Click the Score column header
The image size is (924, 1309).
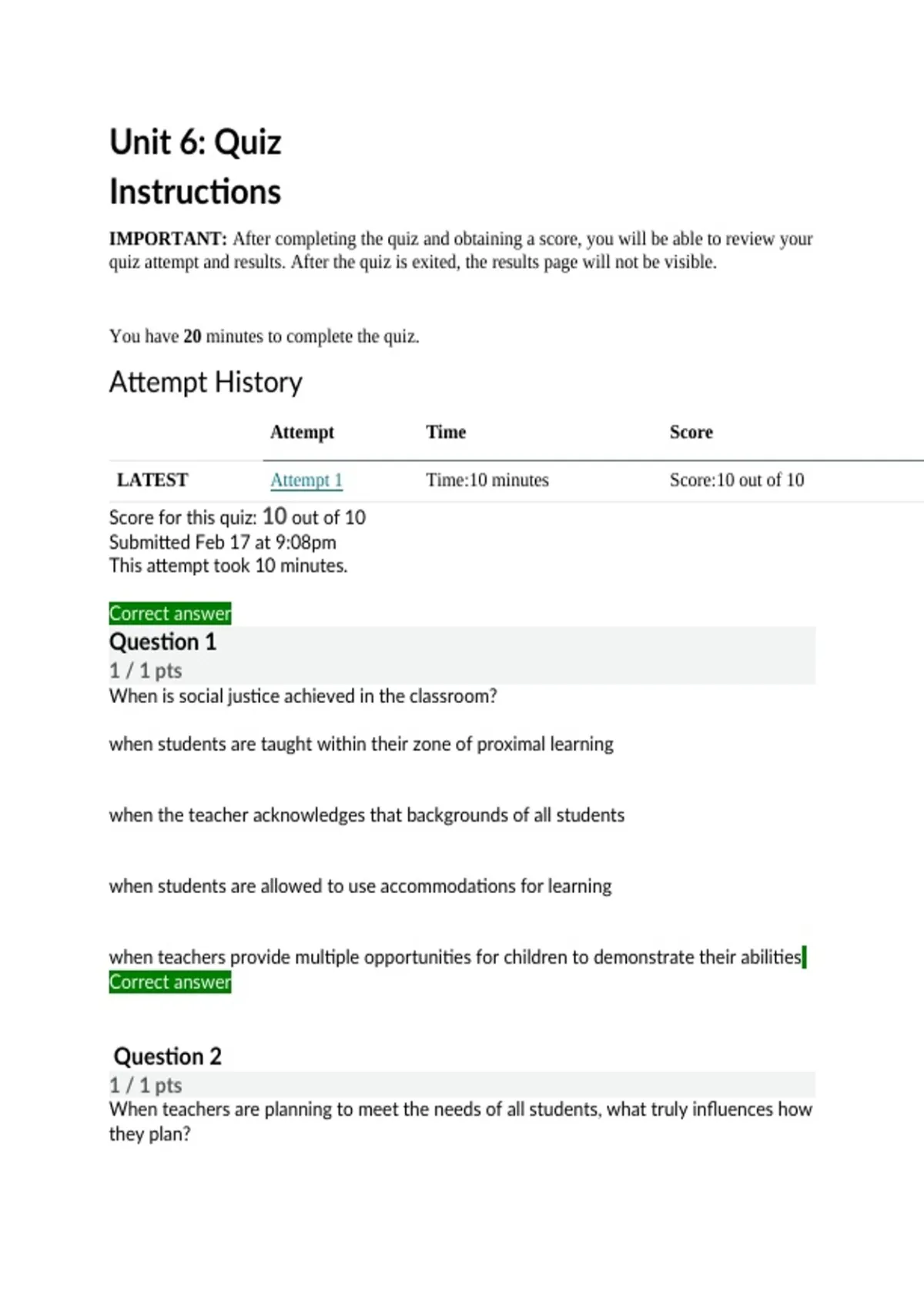691,432
